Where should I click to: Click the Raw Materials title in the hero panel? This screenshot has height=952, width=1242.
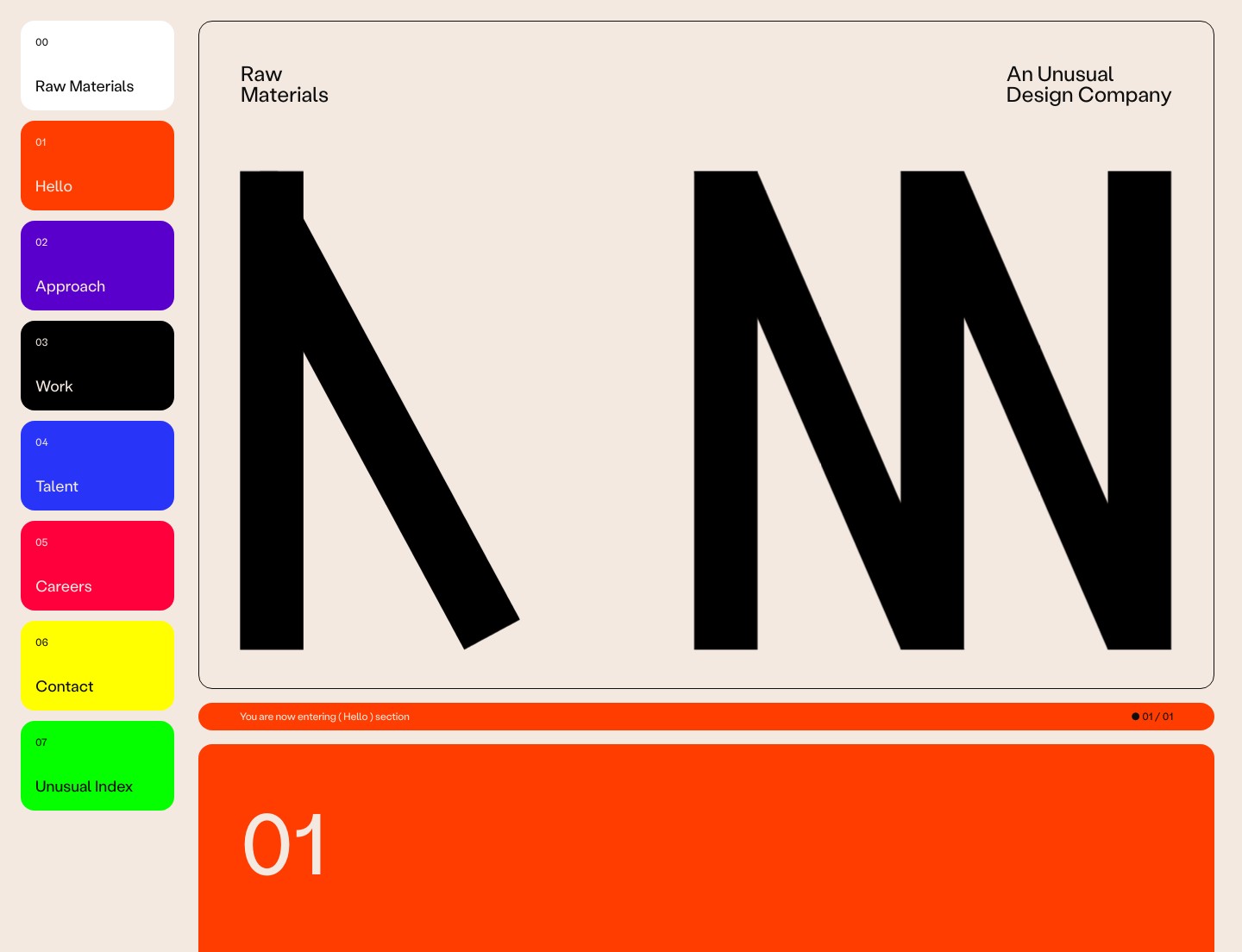click(x=284, y=85)
